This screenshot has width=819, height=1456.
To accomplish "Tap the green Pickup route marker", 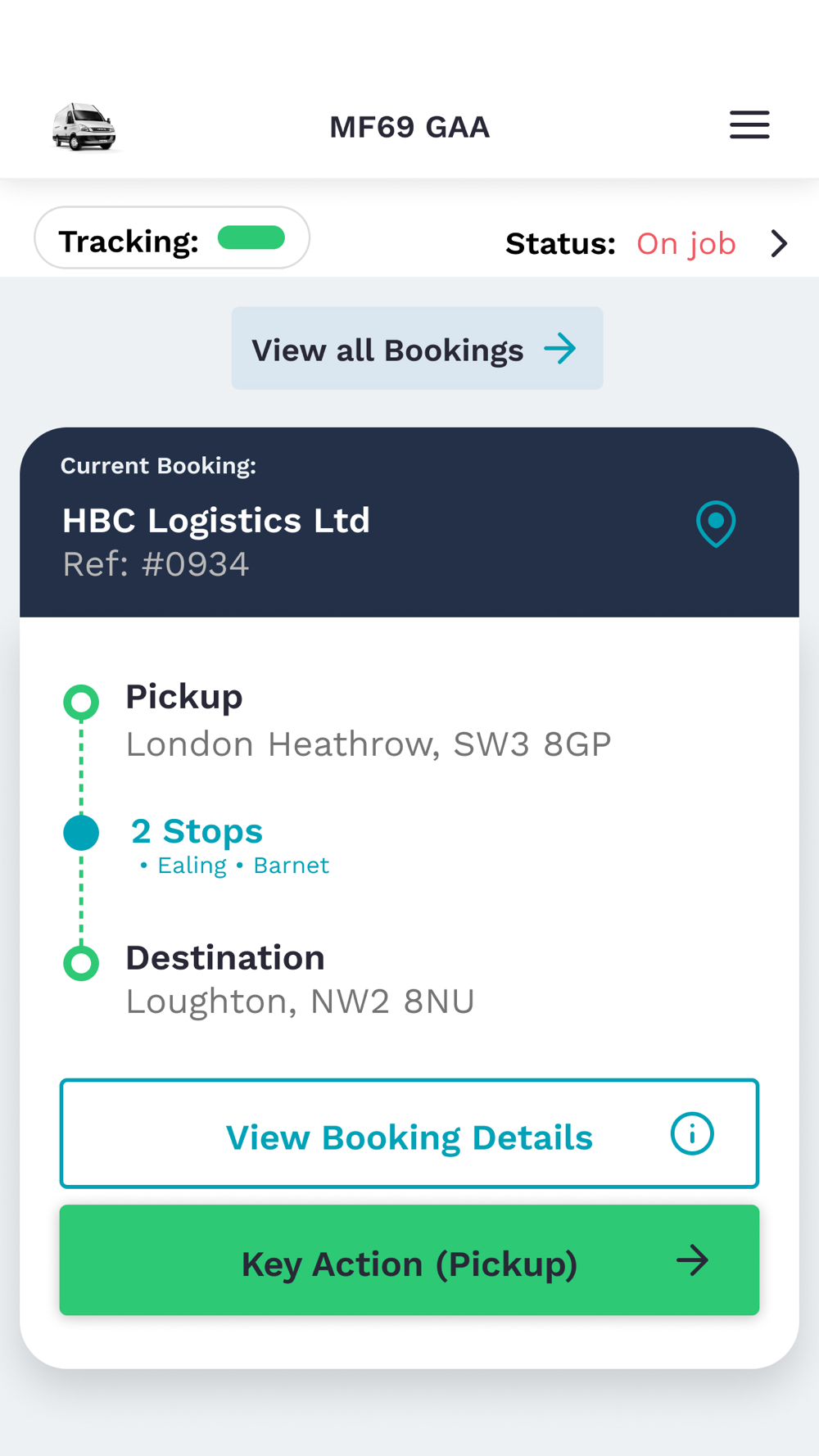I will coord(81,702).
